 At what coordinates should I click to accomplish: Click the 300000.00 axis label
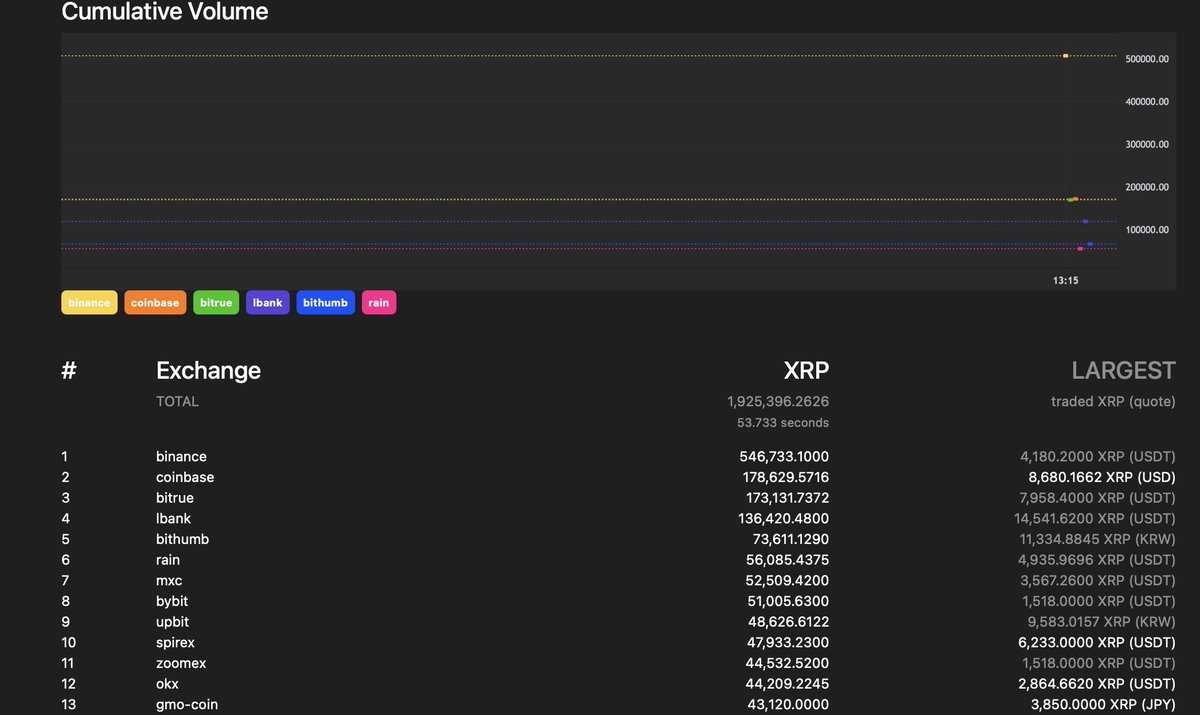(x=1147, y=145)
